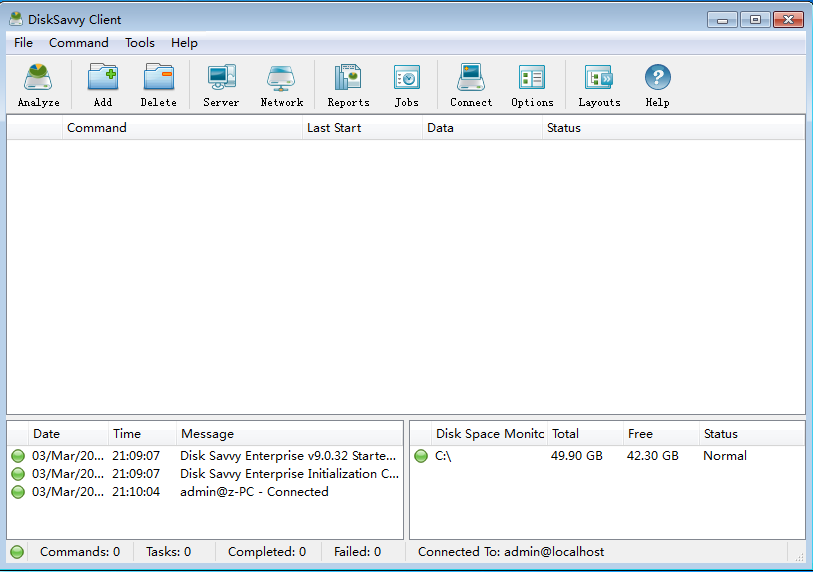Click 'Connected To: admin@localhost' status text
813x572 pixels.
pyautogui.click(x=511, y=552)
